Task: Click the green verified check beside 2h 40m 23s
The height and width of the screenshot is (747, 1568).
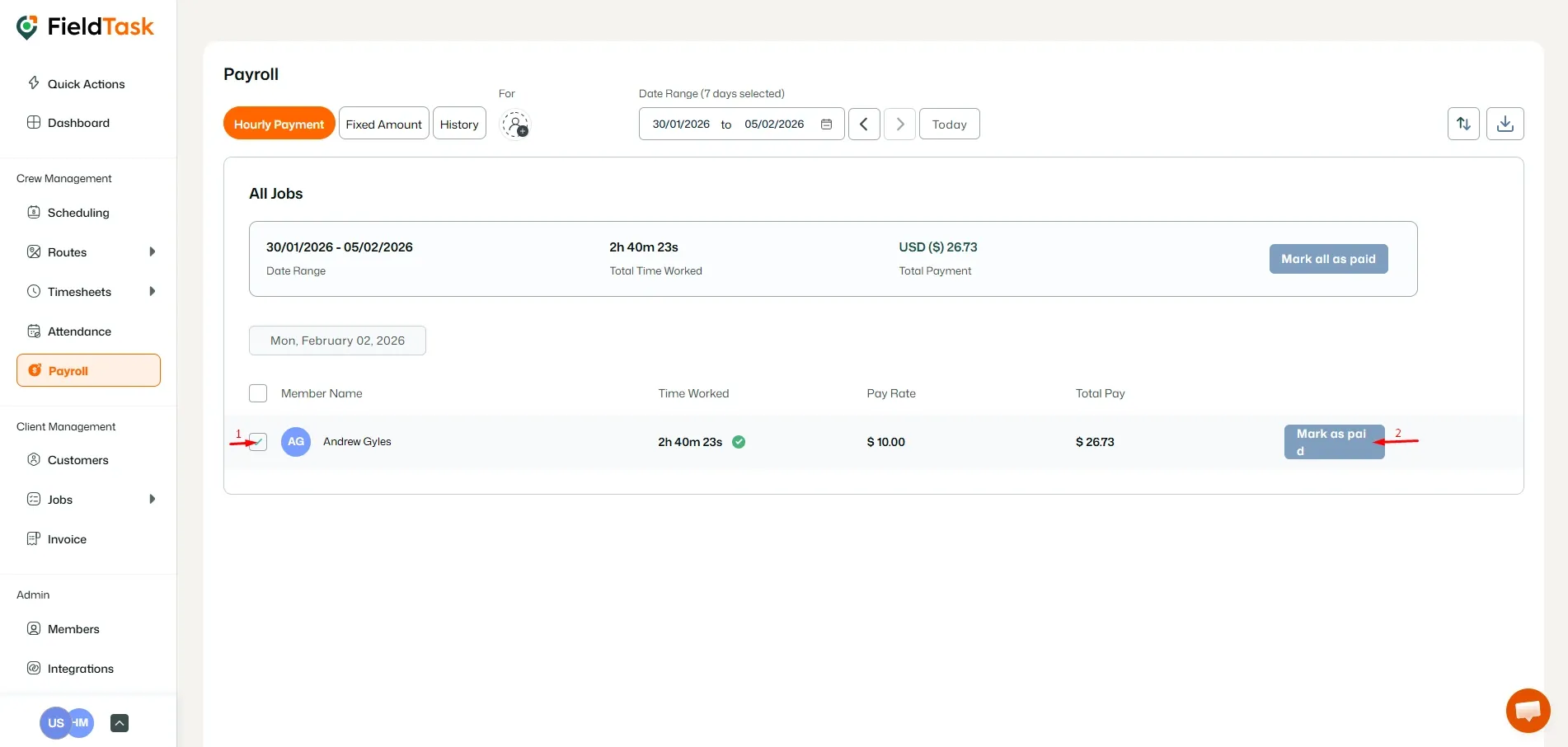Action: pyautogui.click(x=739, y=442)
